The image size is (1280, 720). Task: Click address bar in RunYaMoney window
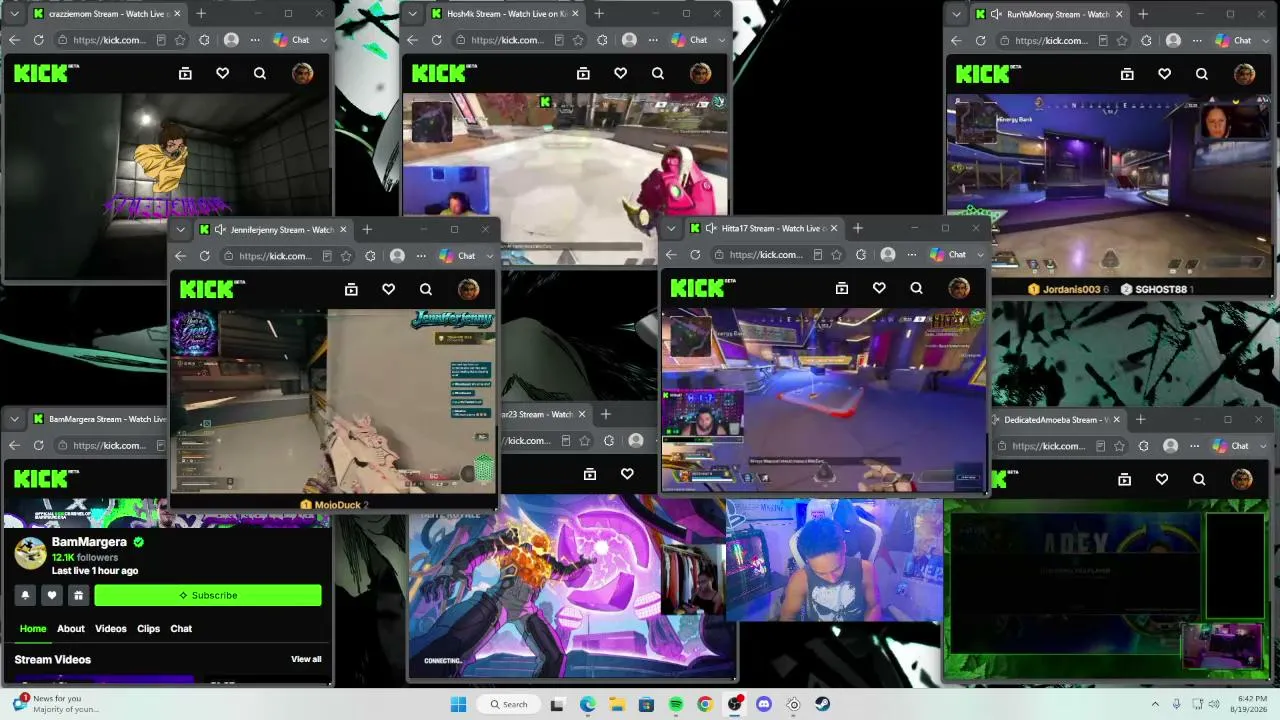tap(1051, 40)
